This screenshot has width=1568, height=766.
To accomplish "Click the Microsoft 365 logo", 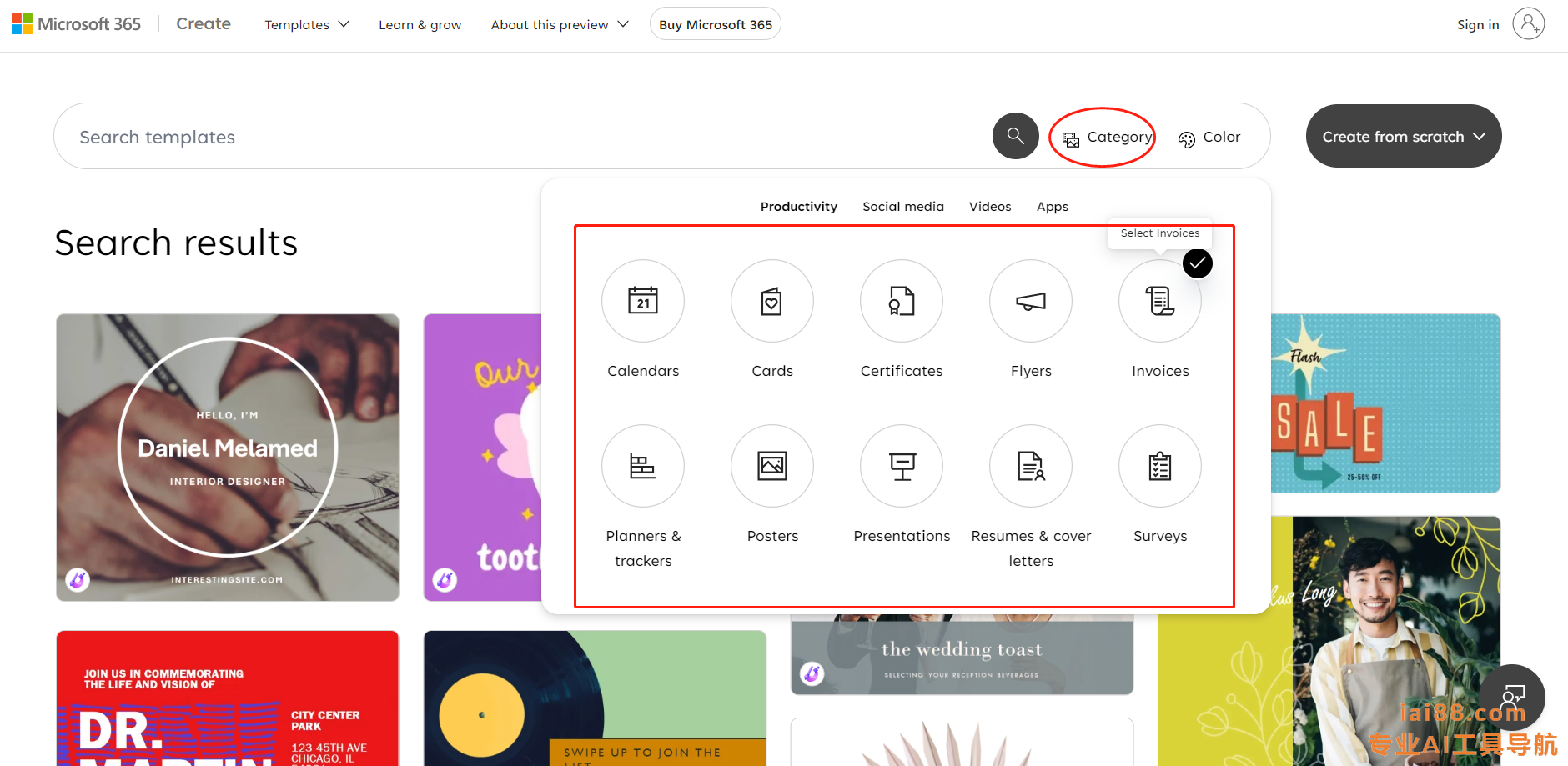I will [x=76, y=24].
